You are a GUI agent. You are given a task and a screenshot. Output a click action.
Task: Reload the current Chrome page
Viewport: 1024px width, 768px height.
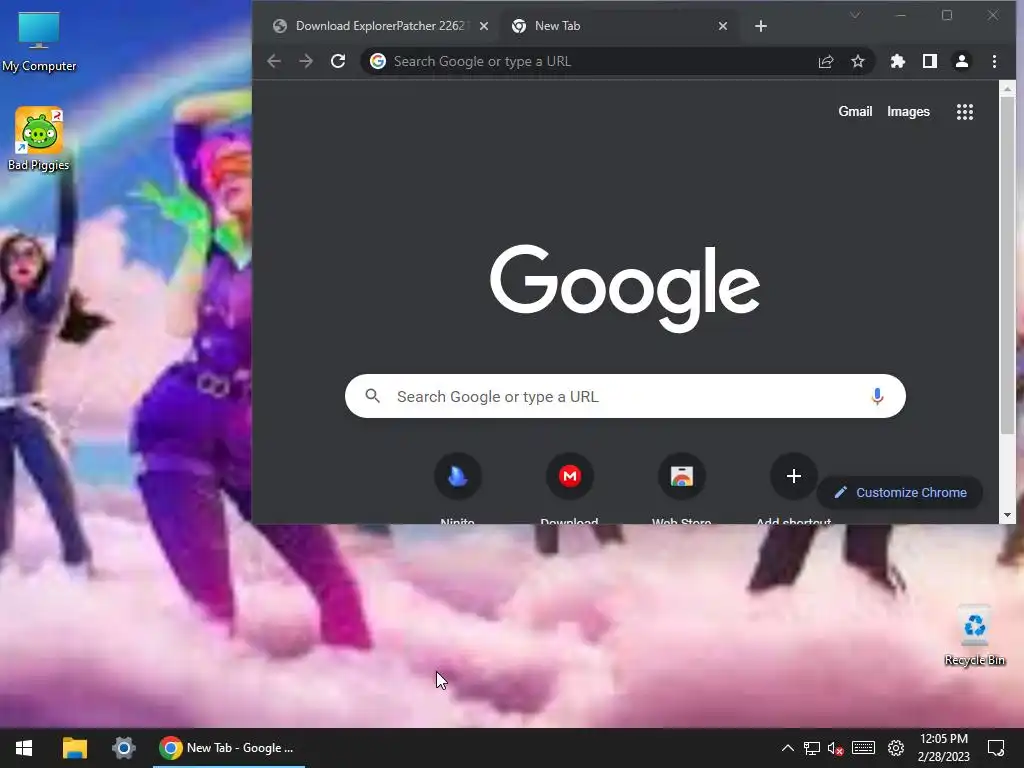point(338,61)
